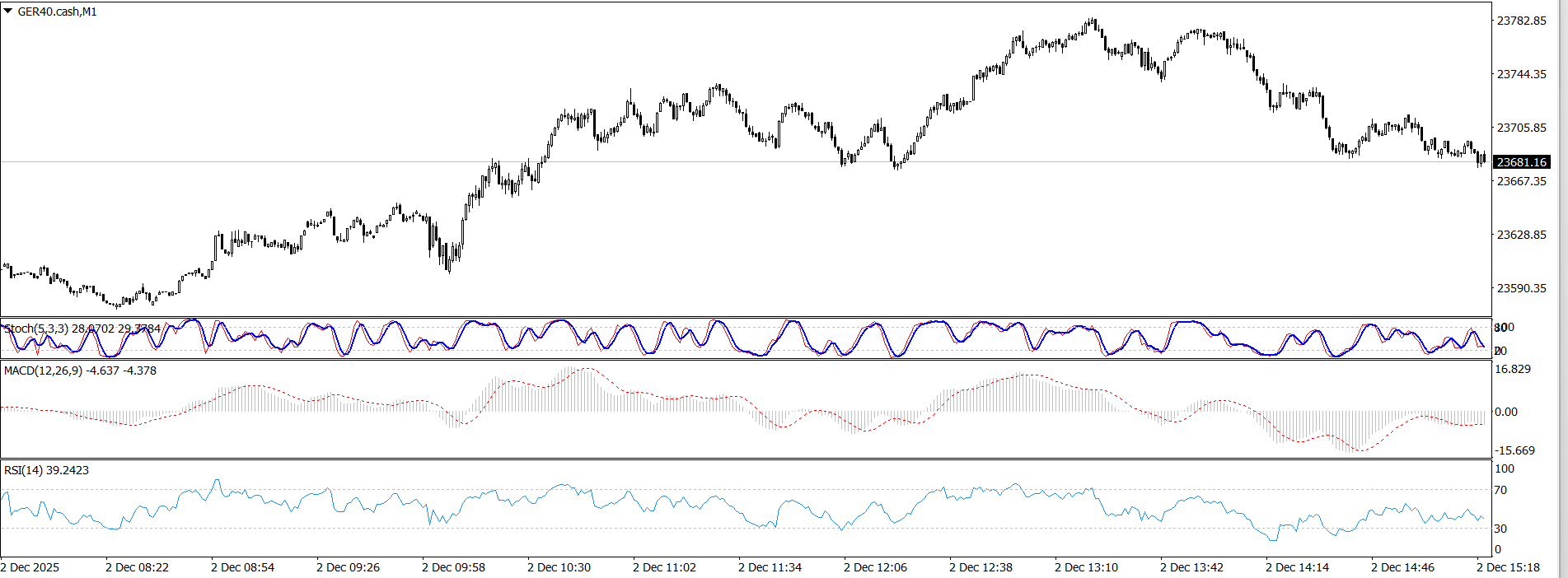Click the 23590.35 price scale label
This screenshot has height=578, width=1568.
coord(1521,288)
